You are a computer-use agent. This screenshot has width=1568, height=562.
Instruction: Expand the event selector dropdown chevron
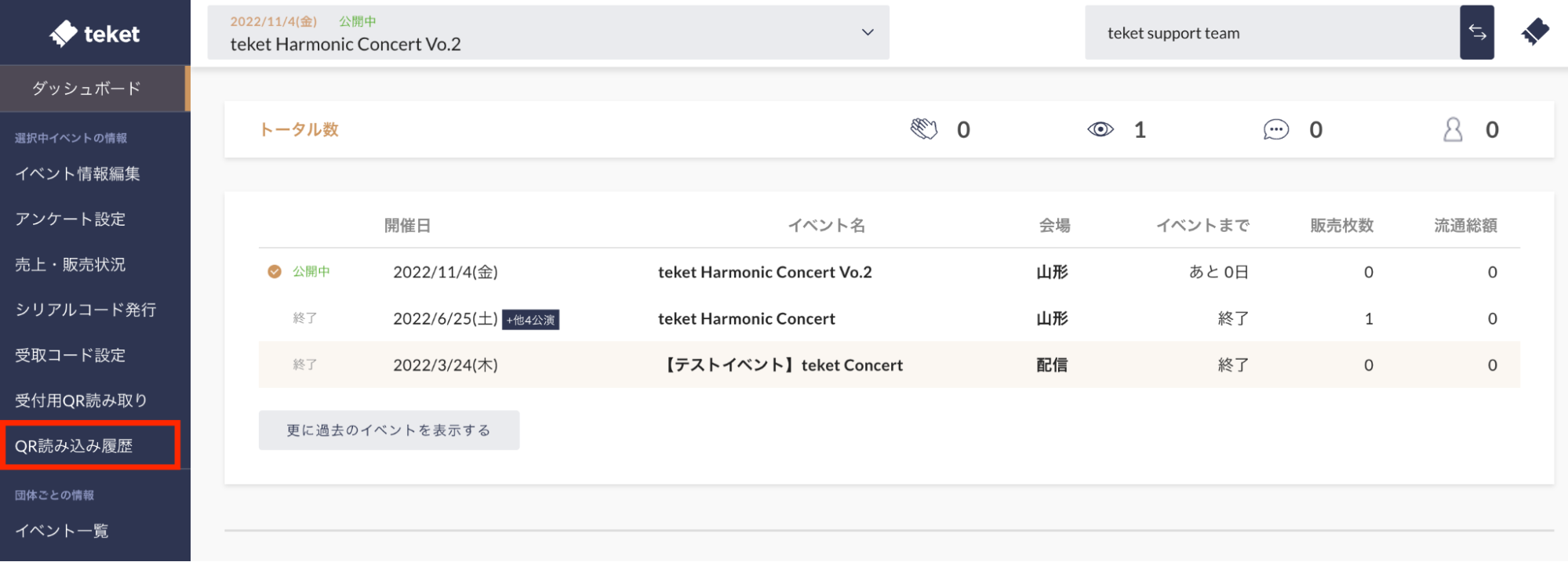(868, 32)
